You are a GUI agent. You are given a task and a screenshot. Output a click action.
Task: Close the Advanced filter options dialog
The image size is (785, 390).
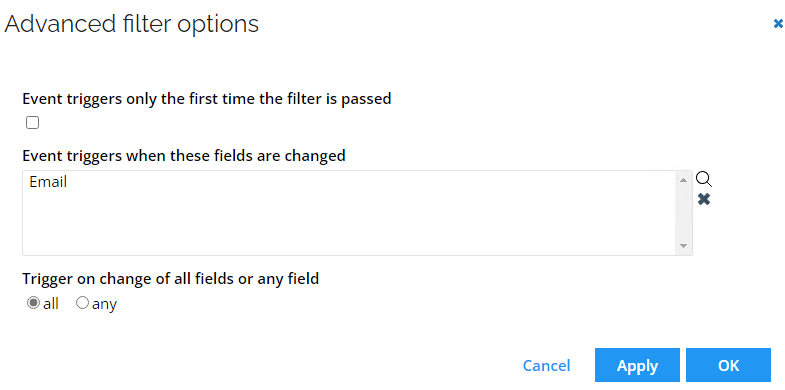point(778,24)
